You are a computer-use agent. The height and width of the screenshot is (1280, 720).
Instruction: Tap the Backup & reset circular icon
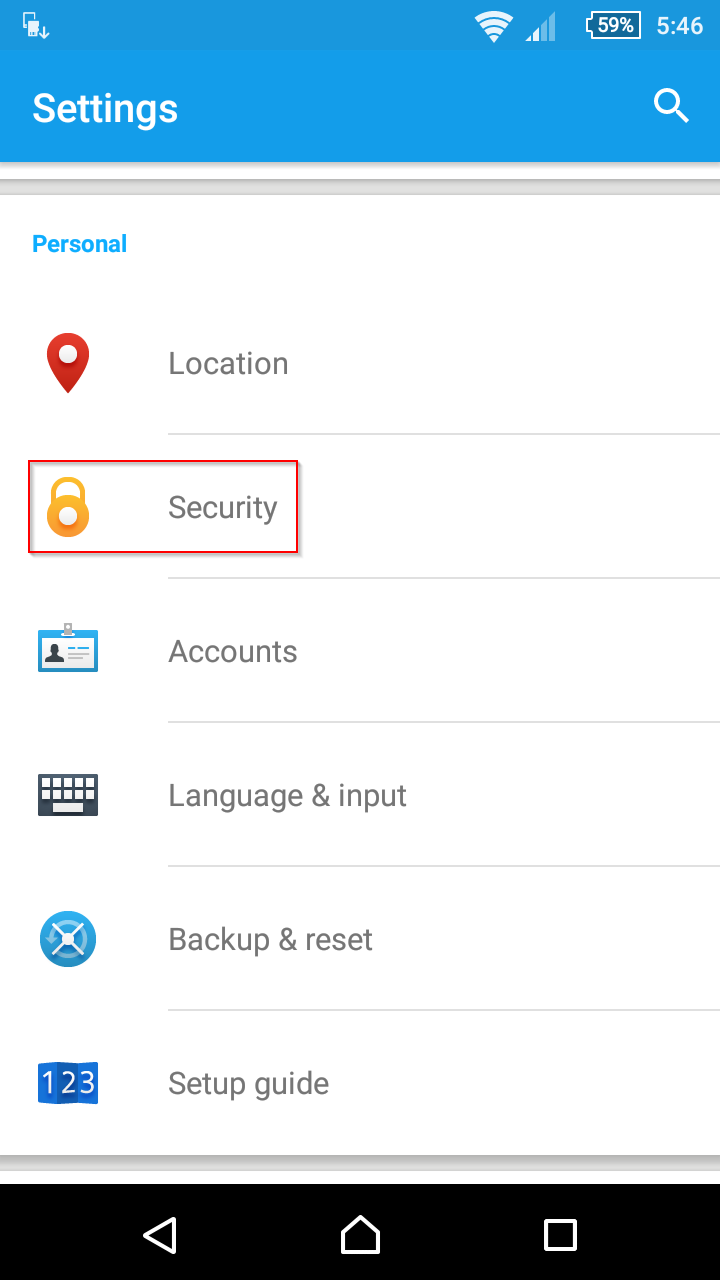coord(68,939)
